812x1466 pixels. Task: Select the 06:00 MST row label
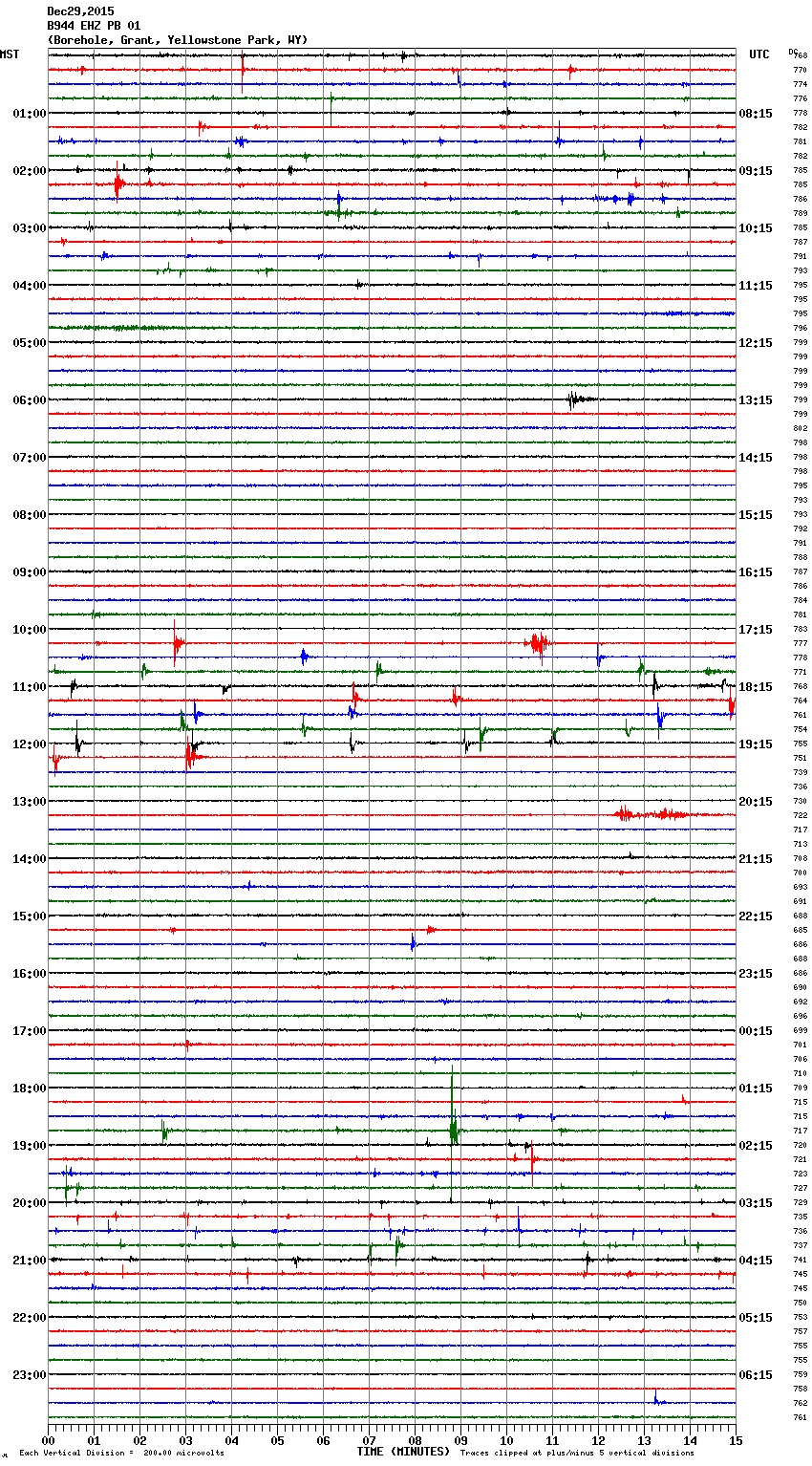tap(29, 400)
